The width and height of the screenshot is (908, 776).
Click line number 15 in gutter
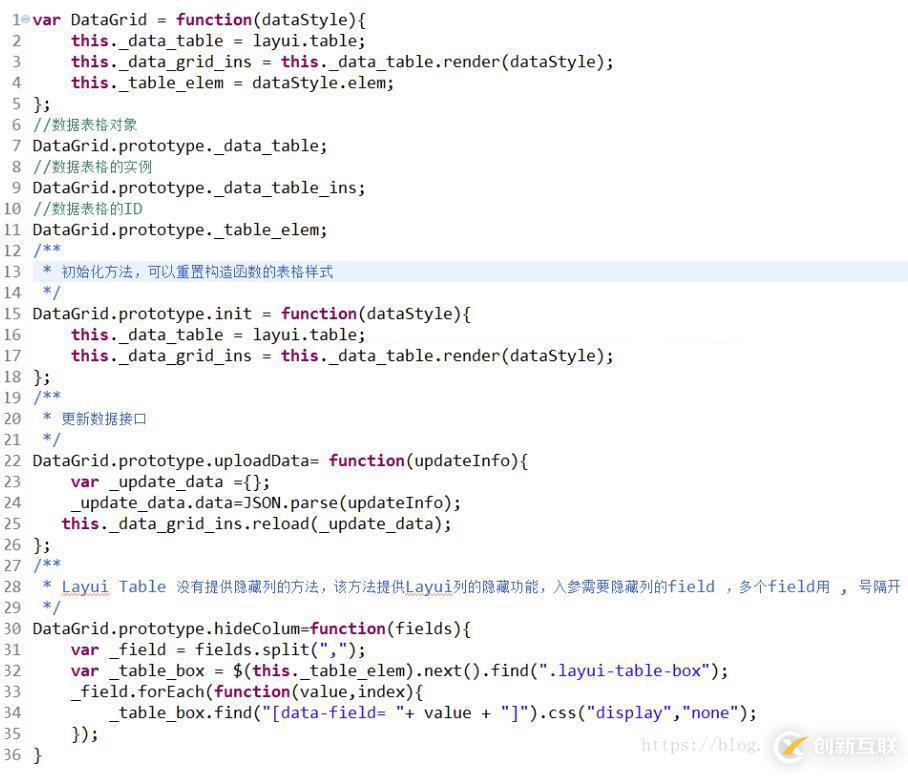(12, 314)
